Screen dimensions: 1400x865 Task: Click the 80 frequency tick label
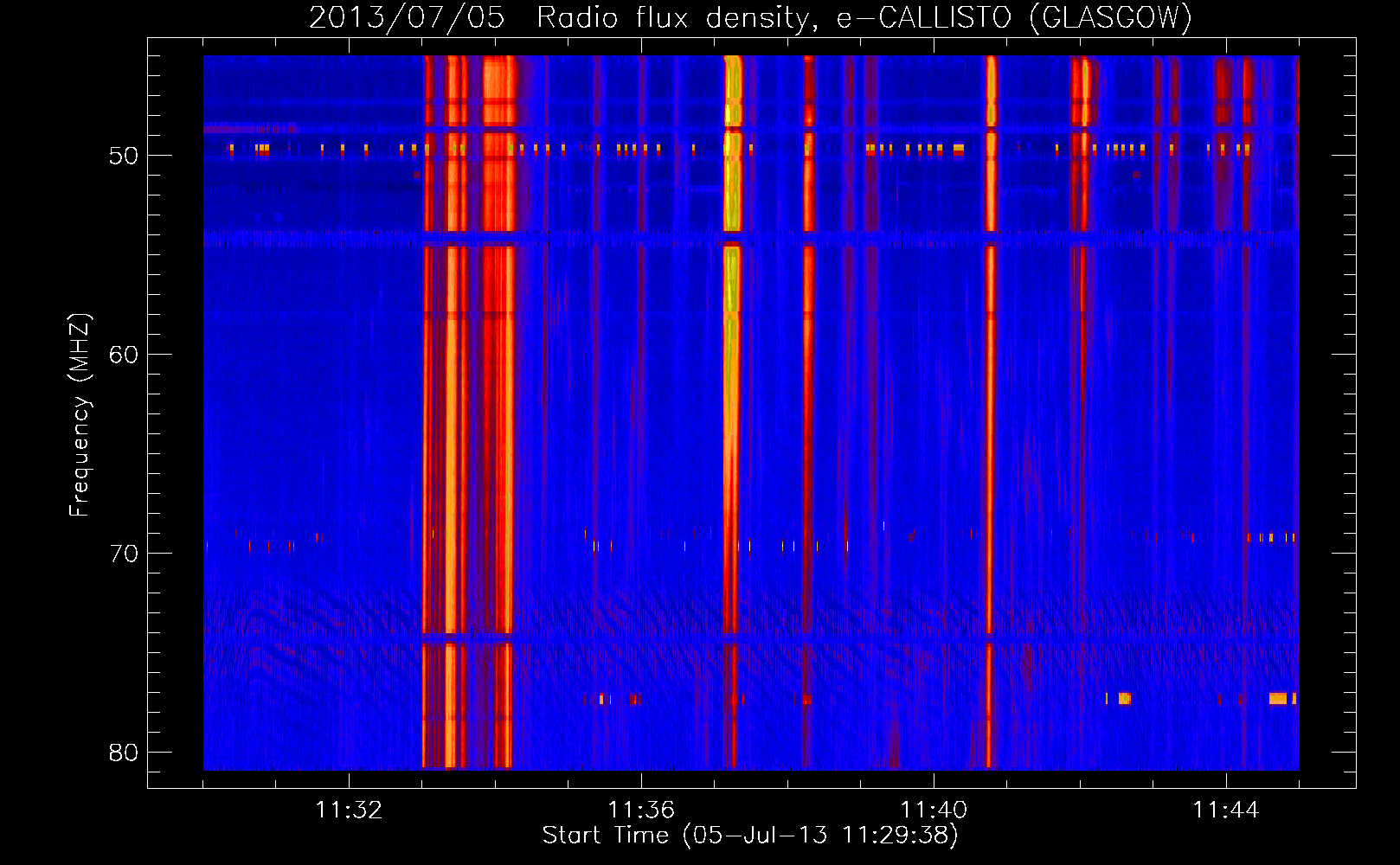point(124,753)
